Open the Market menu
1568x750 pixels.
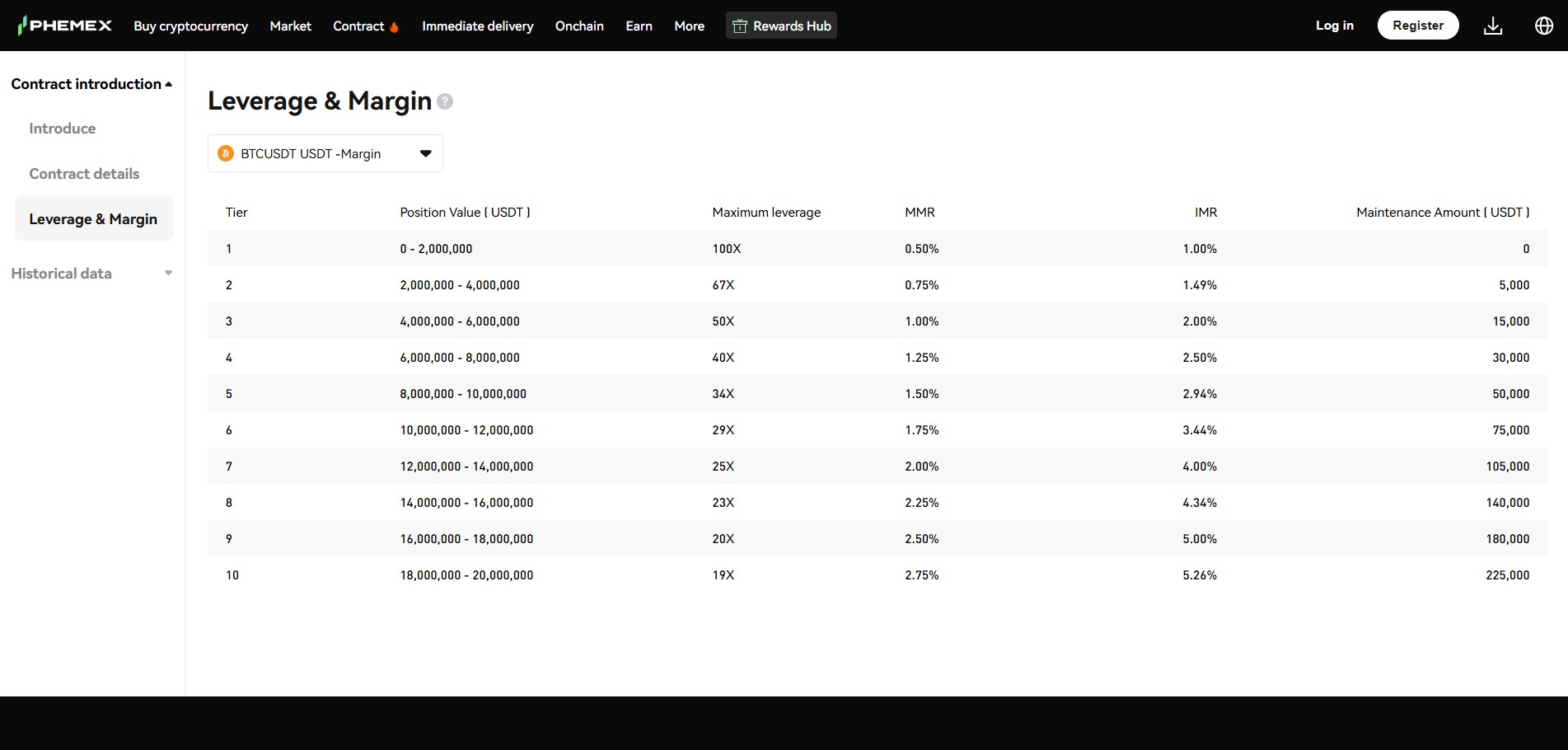coord(289,26)
